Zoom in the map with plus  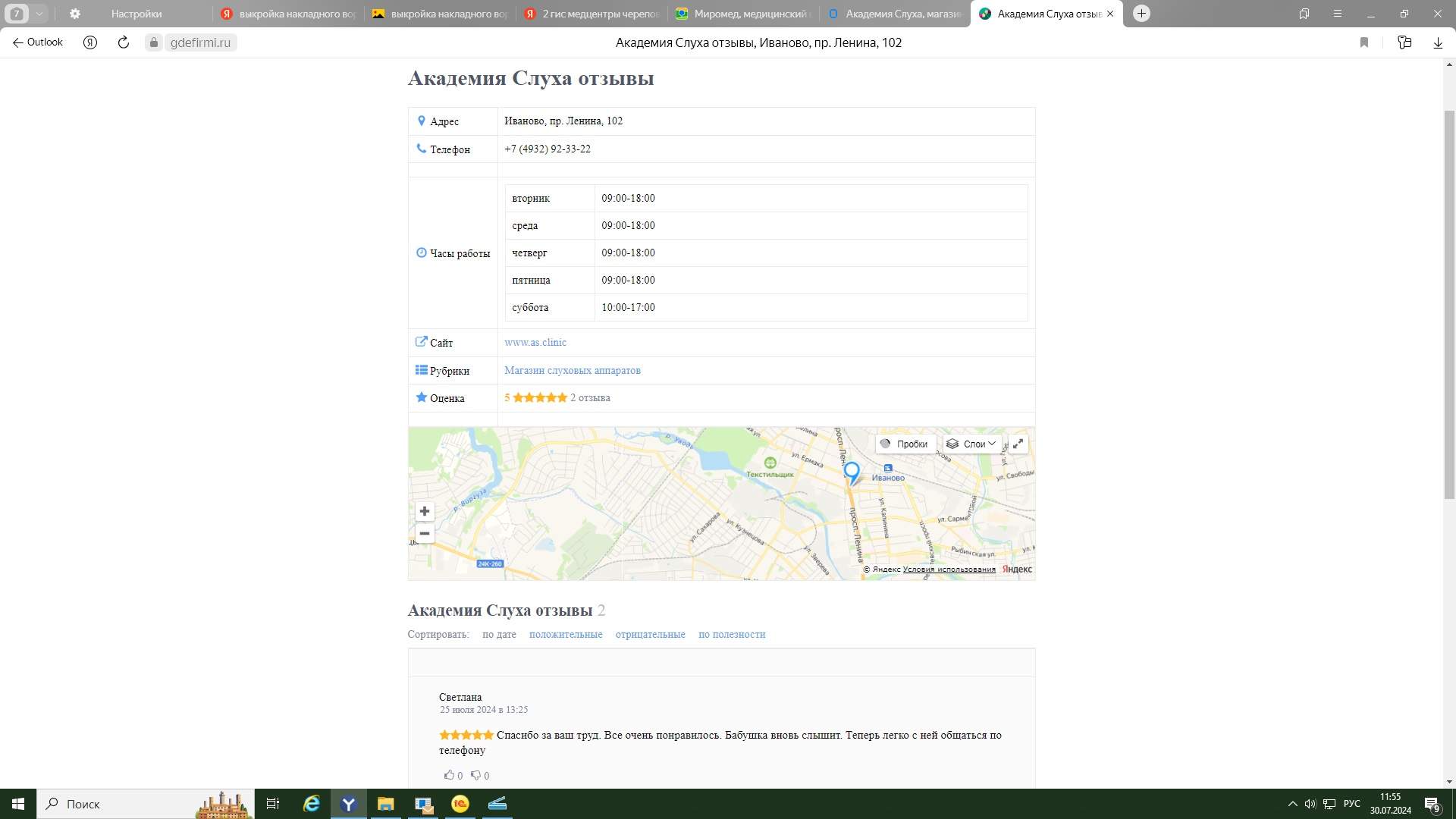click(x=425, y=511)
